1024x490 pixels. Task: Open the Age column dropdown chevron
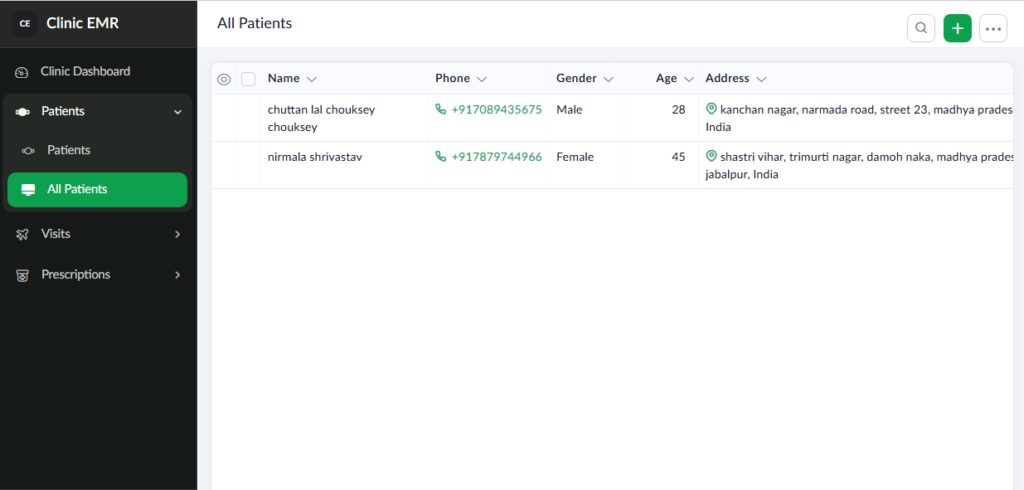click(688, 79)
